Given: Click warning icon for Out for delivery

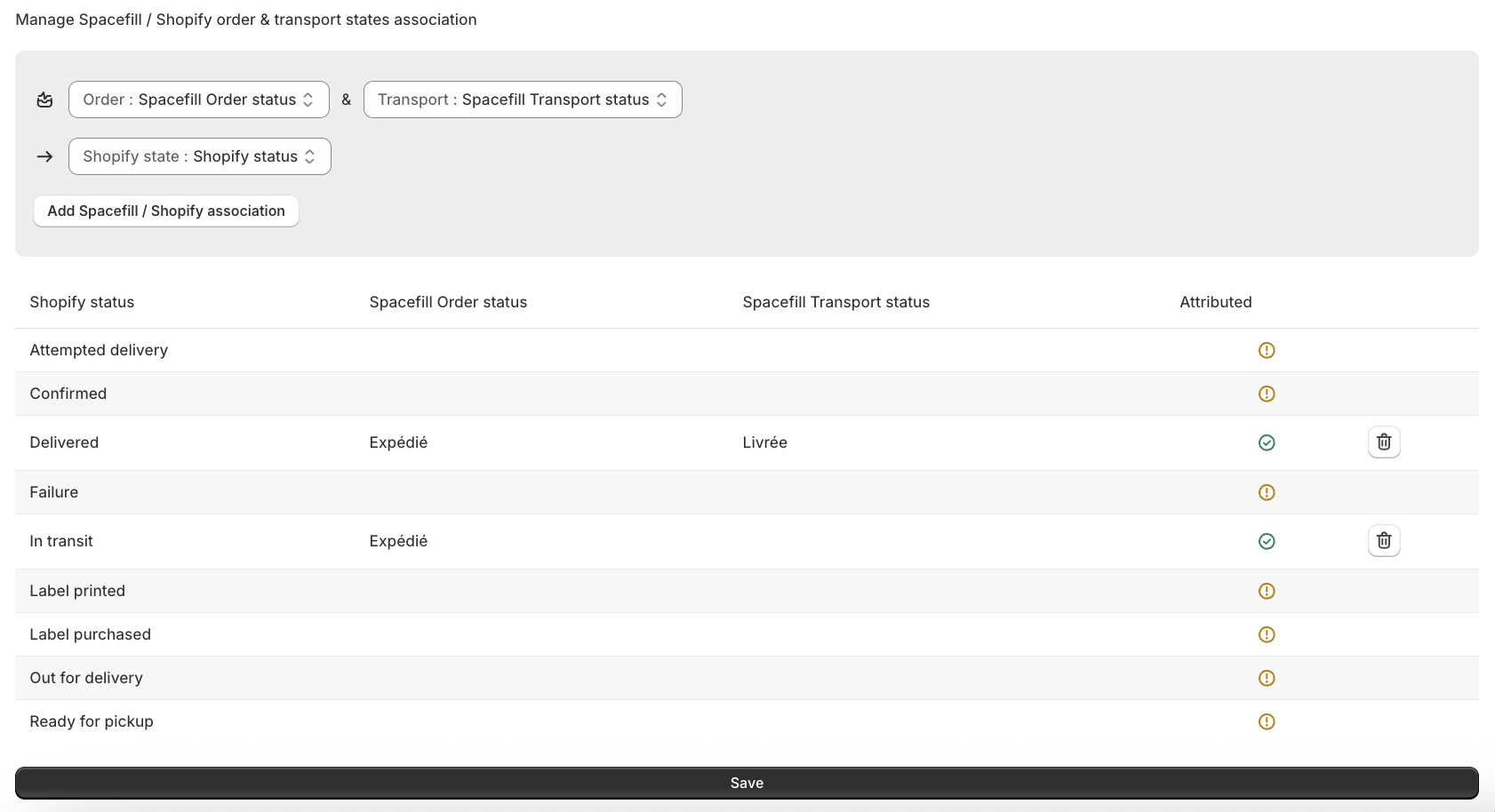Looking at the screenshot, I should [x=1267, y=678].
